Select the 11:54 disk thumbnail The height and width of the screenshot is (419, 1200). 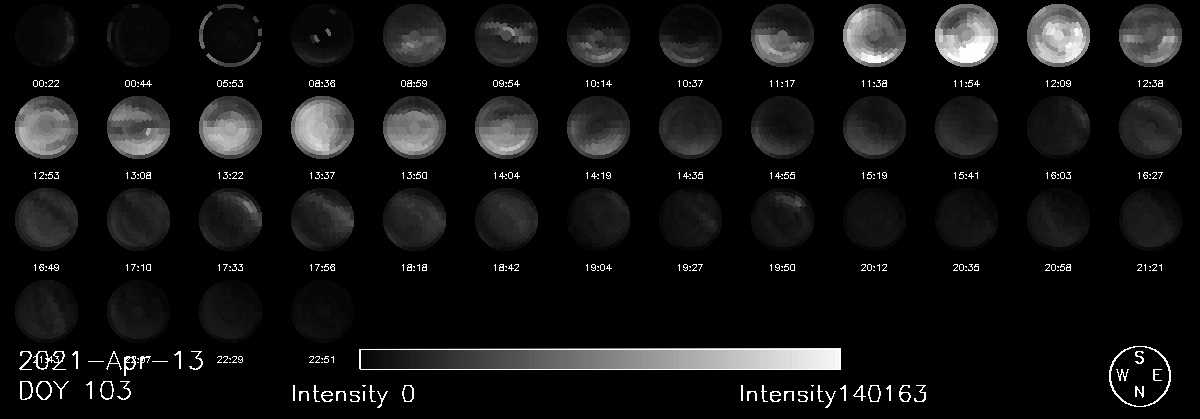pyautogui.click(x=966, y=35)
